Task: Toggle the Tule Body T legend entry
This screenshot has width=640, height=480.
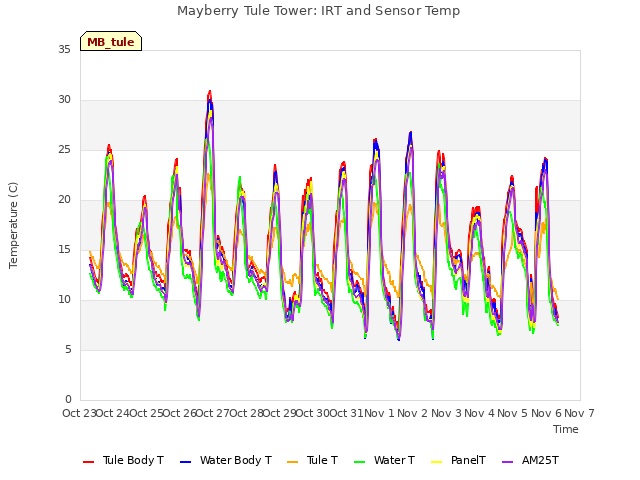Action: point(123,460)
